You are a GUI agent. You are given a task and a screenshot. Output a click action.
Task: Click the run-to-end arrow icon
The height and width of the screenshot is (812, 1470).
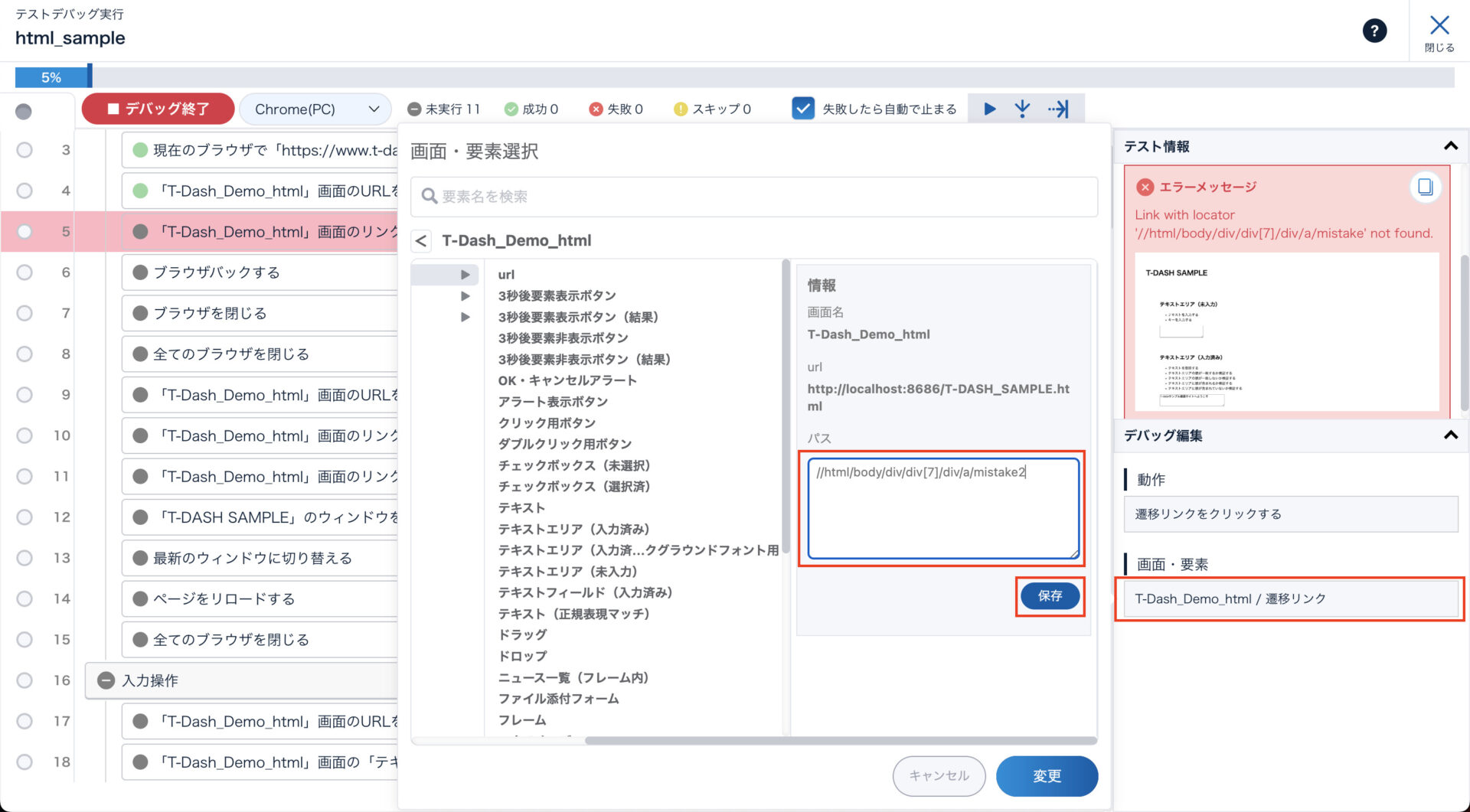click(1059, 109)
